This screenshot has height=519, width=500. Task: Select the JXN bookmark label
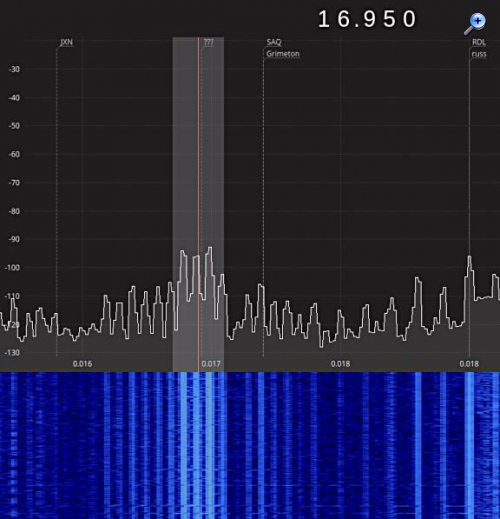tap(66, 42)
